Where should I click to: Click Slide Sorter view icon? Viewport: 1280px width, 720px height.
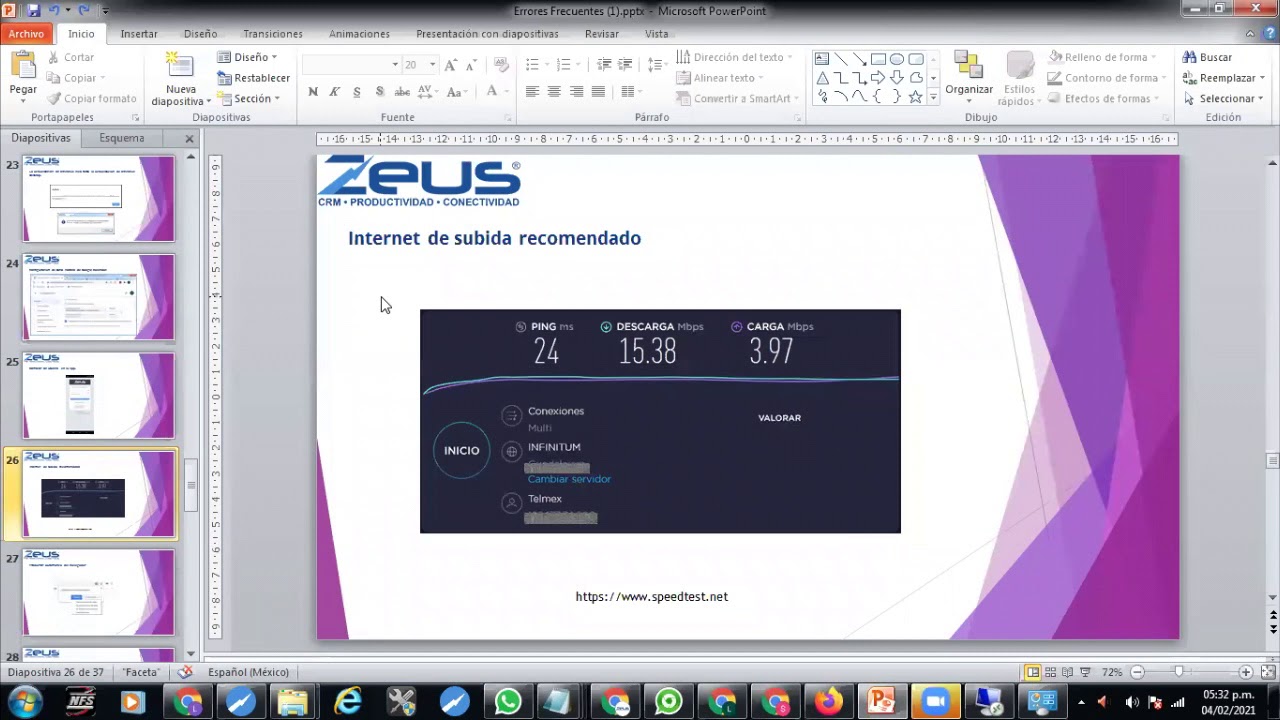(1050, 672)
